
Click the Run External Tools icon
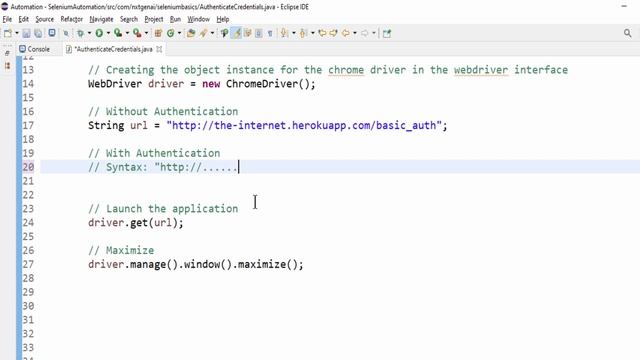coord(137,33)
